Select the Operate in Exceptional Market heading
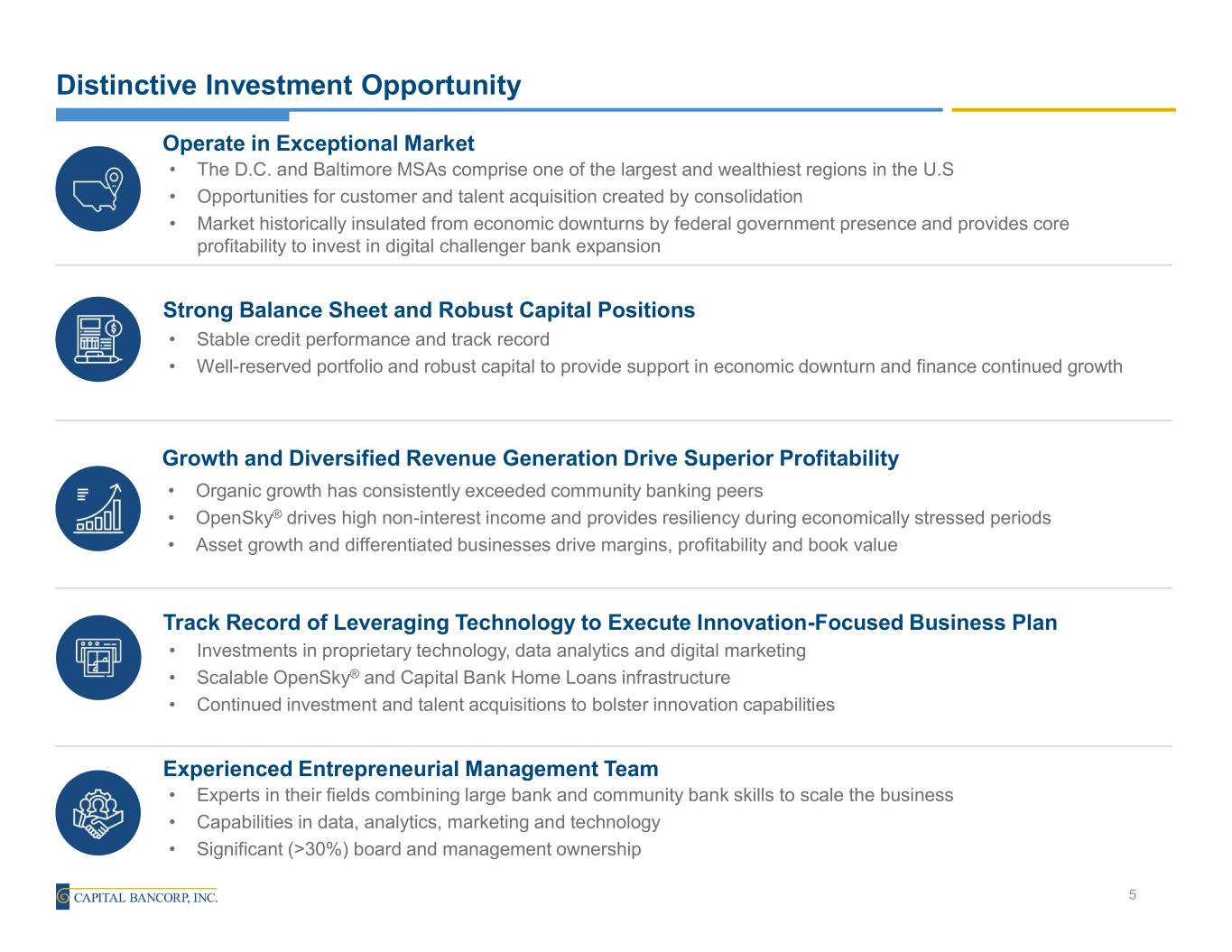This screenshot has width=1232, height=952. click(x=318, y=143)
